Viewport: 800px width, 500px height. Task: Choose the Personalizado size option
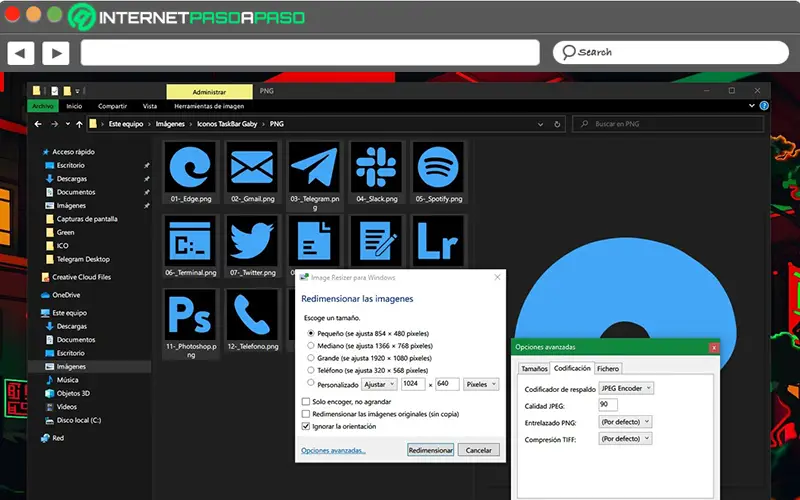[x=311, y=382]
